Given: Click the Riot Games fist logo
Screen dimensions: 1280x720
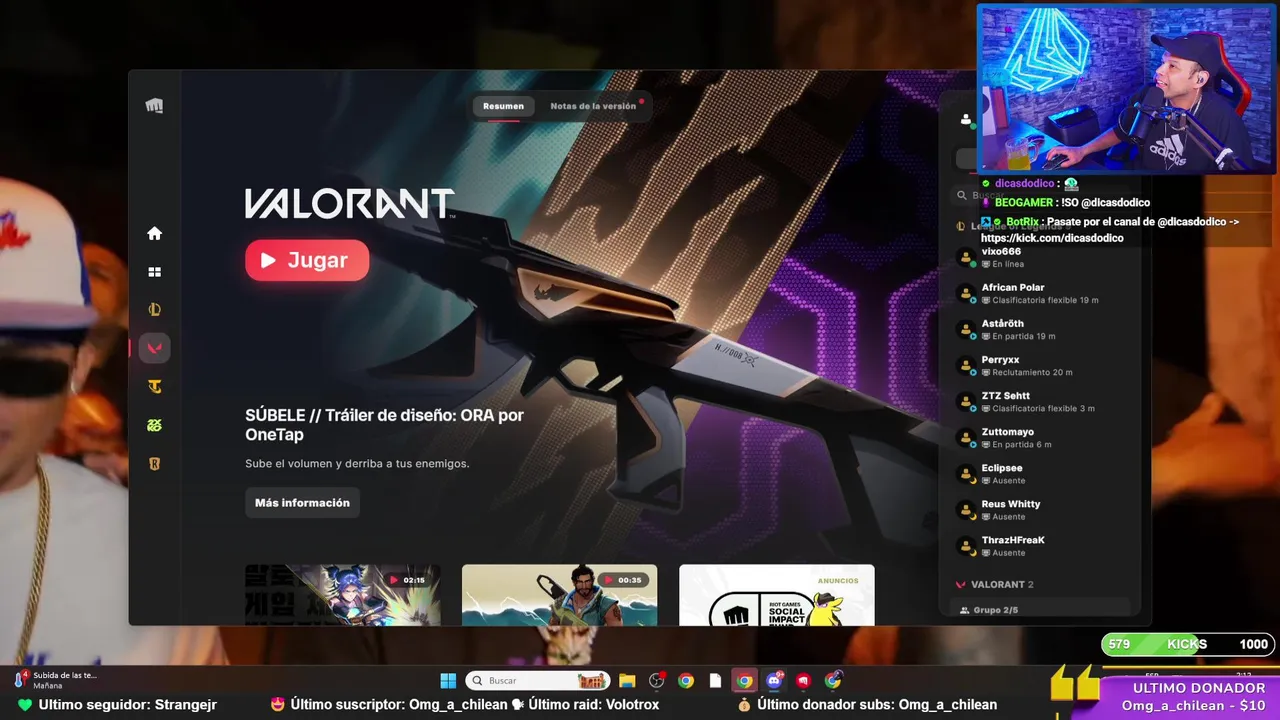Looking at the screenshot, I should coord(154,106).
